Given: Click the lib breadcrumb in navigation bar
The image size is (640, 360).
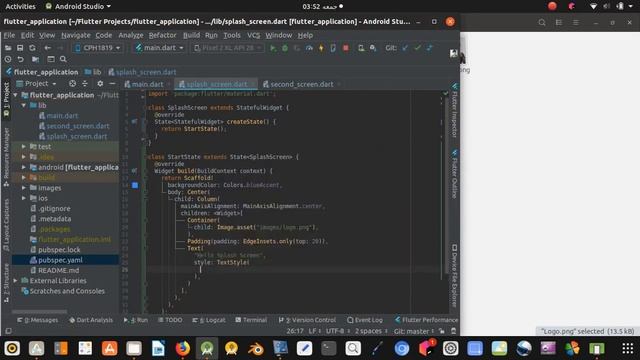Looking at the screenshot, I should pyautogui.click(x=93, y=72).
